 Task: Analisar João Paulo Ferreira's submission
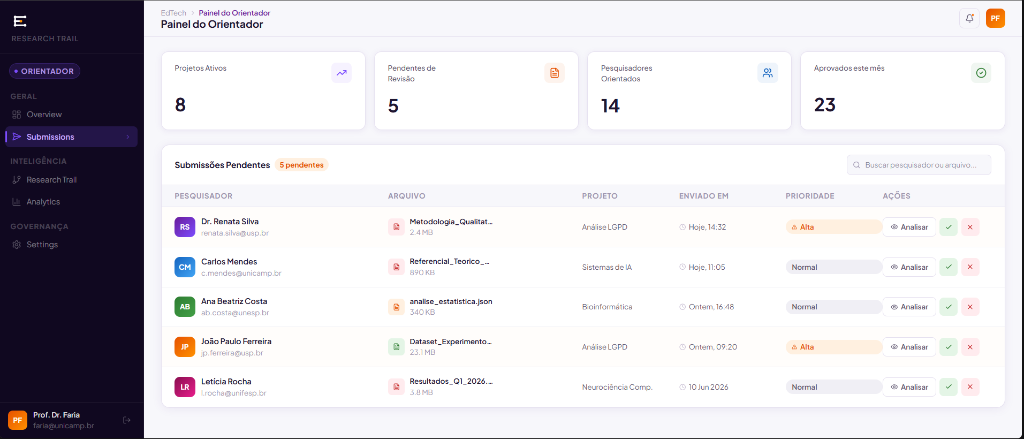click(x=909, y=347)
